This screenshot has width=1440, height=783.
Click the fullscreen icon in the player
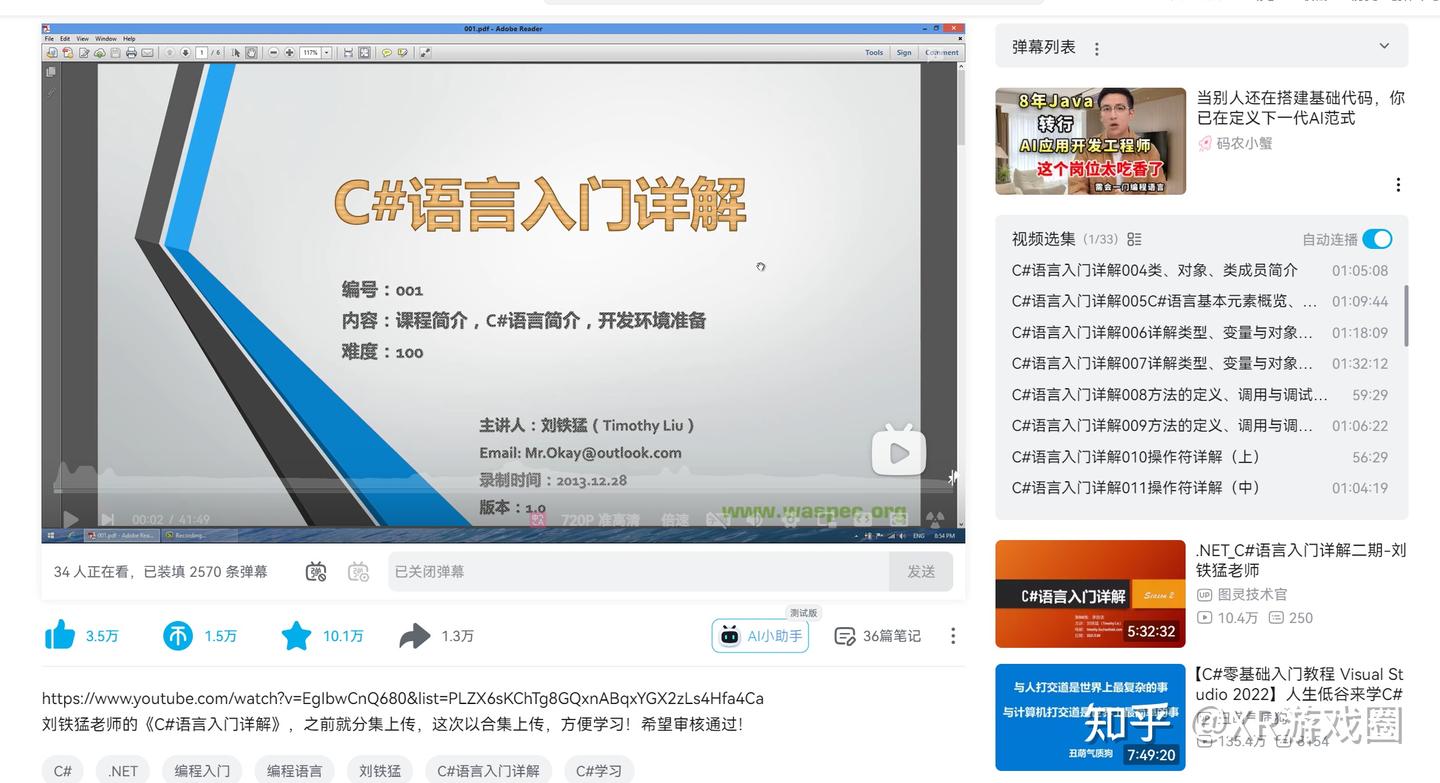(899, 519)
